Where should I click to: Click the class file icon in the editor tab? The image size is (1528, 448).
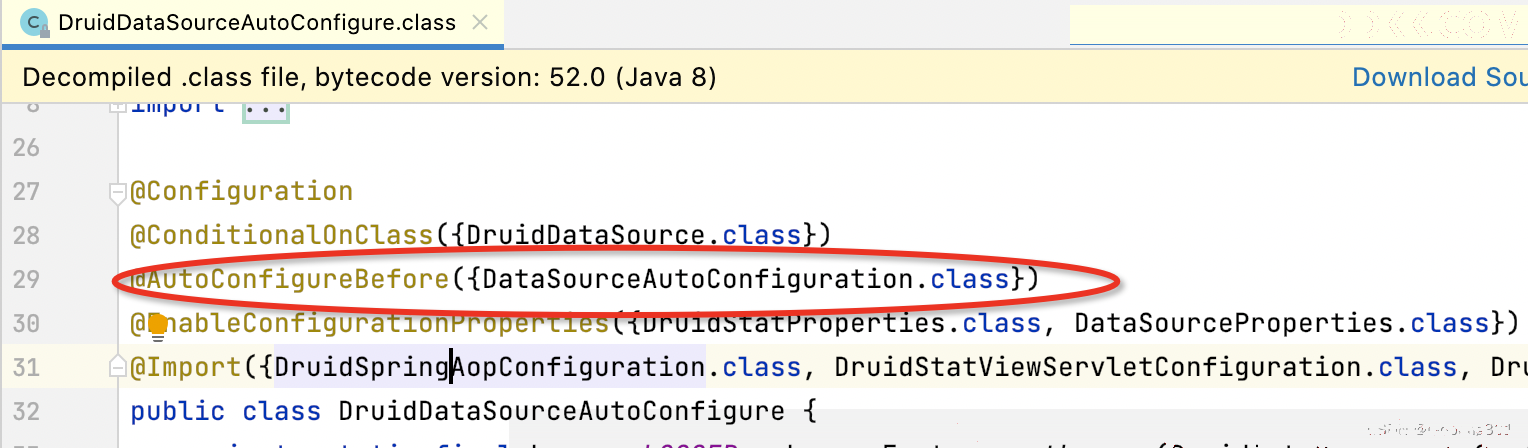[x=34, y=21]
